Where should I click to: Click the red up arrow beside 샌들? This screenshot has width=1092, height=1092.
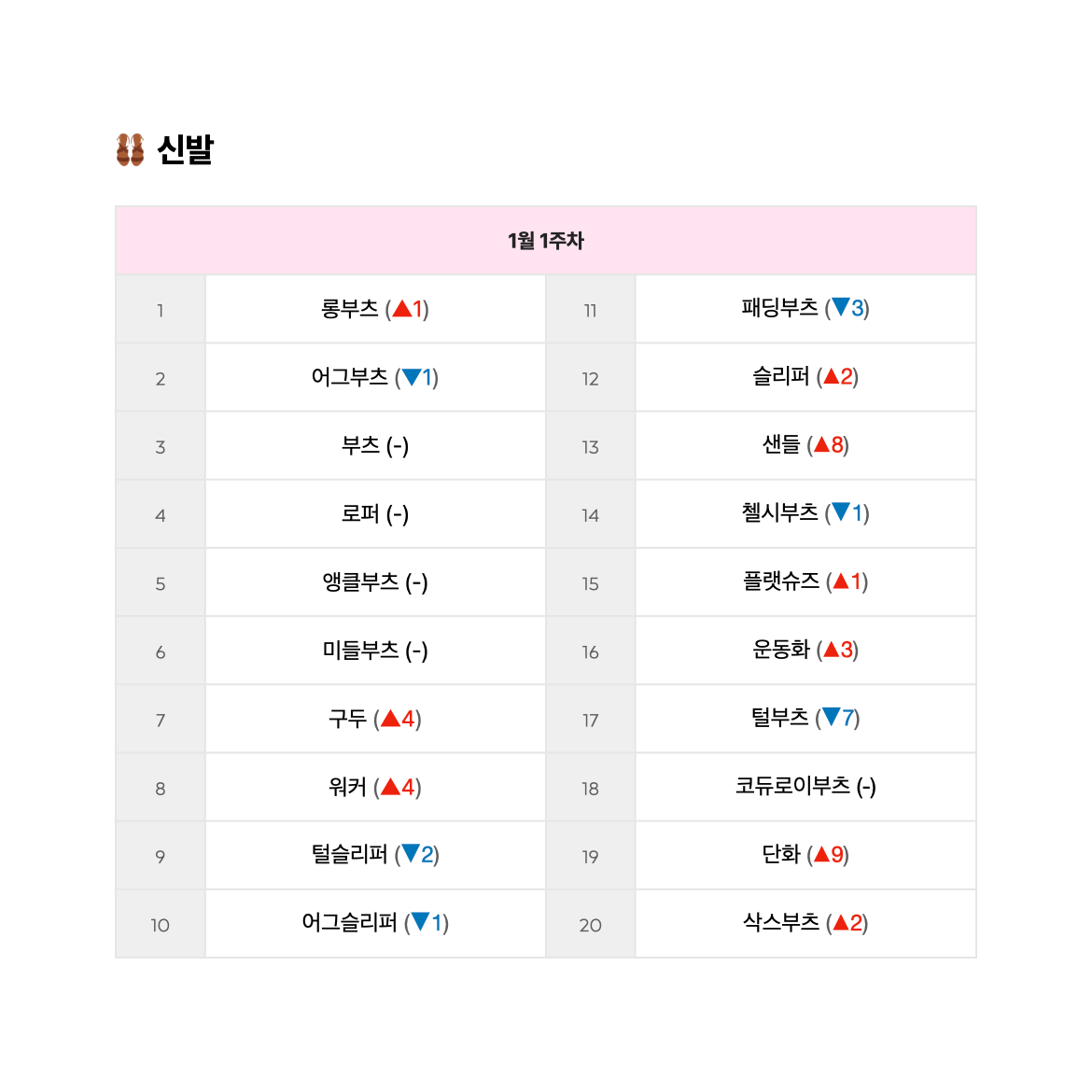[822, 444]
